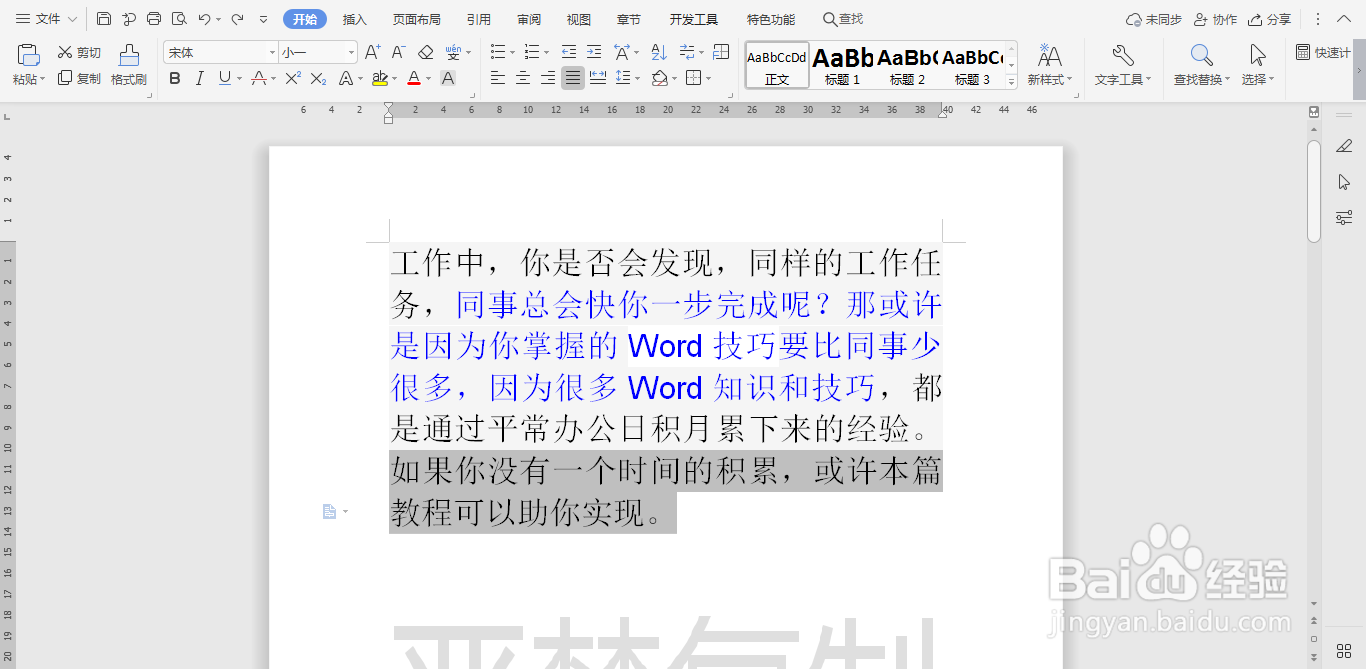The width and height of the screenshot is (1366, 669).
Task: Apply the 标题 1 heading style
Action: [842, 65]
